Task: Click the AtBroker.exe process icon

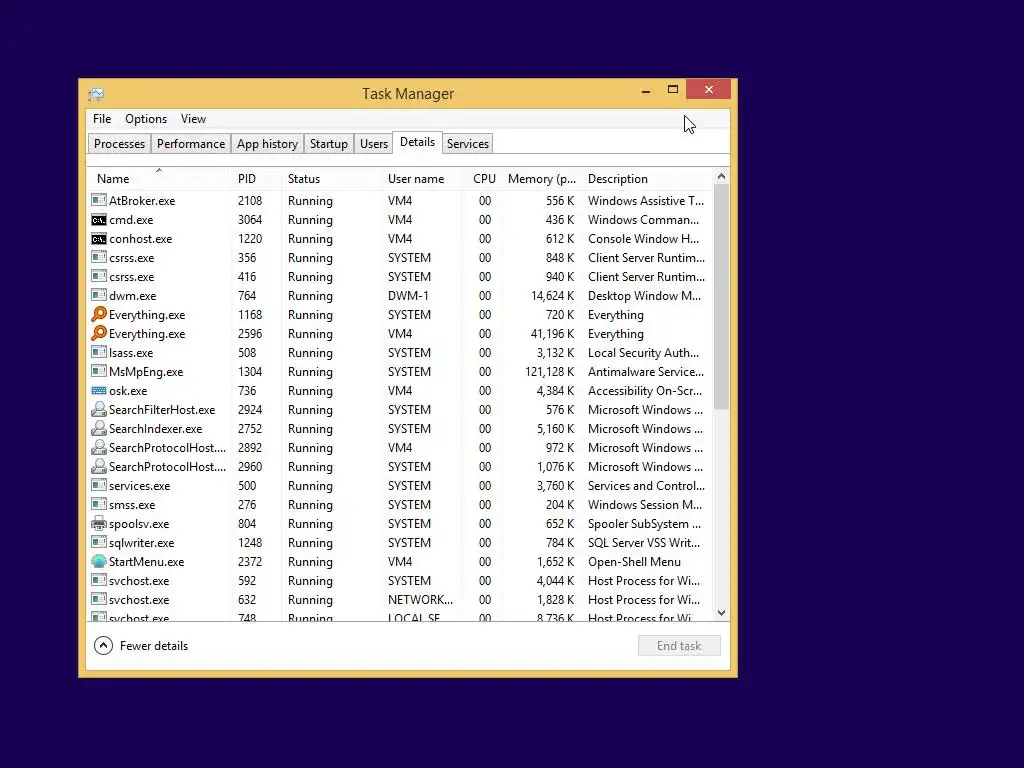Action: (99, 200)
